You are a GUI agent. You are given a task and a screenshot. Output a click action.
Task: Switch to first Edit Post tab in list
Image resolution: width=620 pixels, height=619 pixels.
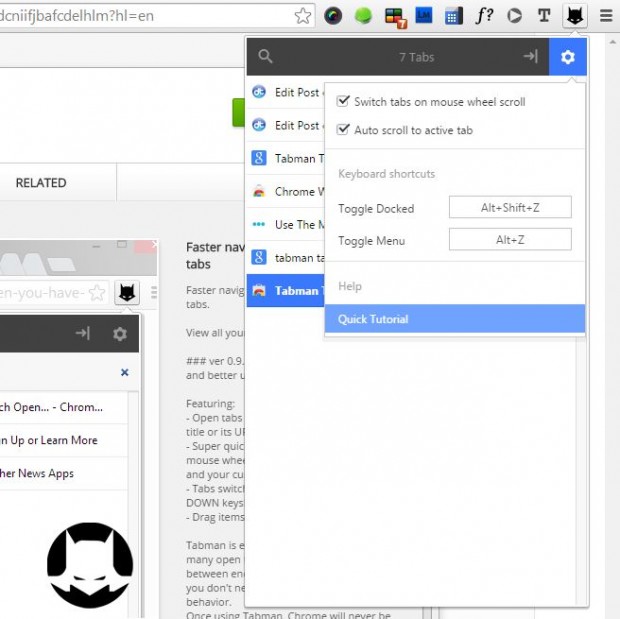coord(285,92)
